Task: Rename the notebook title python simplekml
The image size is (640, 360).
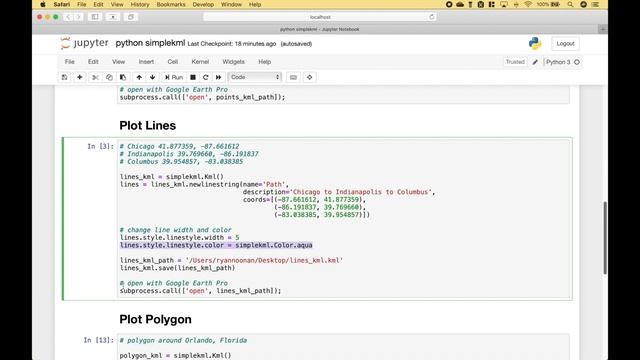Action: [x=150, y=43]
